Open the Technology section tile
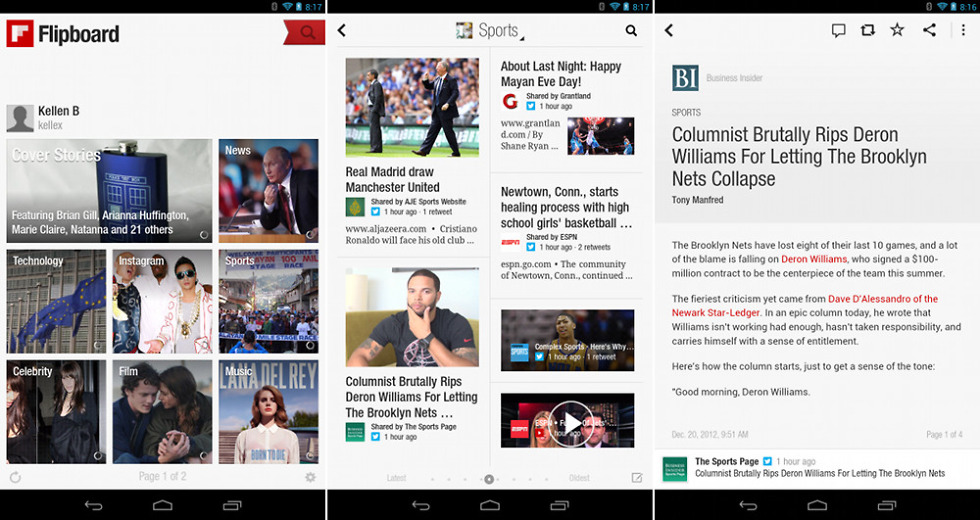980x520 pixels. coord(56,301)
